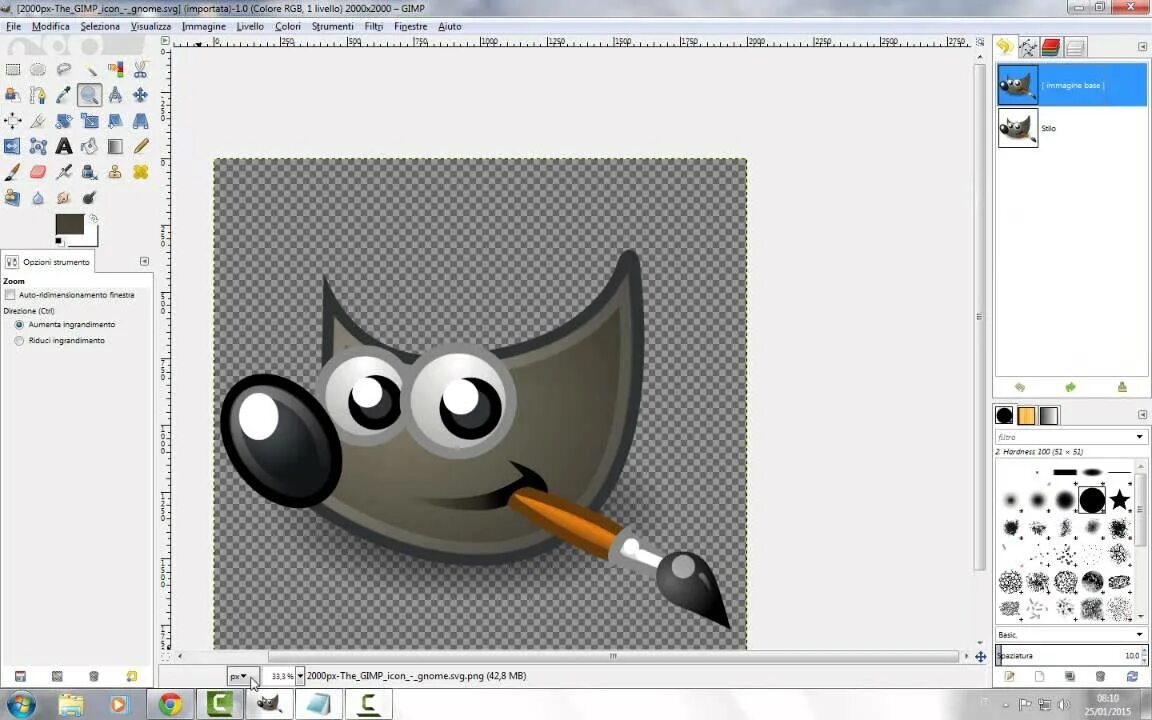
Task: Select the Perspective tool
Action: [x=140, y=120]
